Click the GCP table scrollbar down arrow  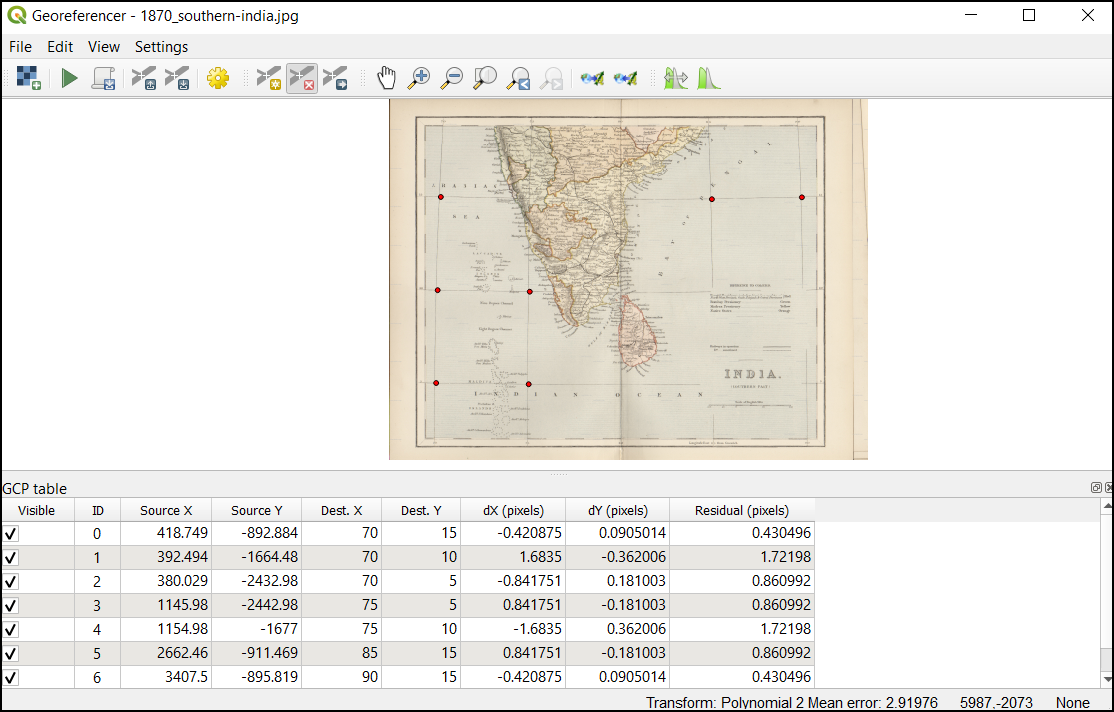1107,680
